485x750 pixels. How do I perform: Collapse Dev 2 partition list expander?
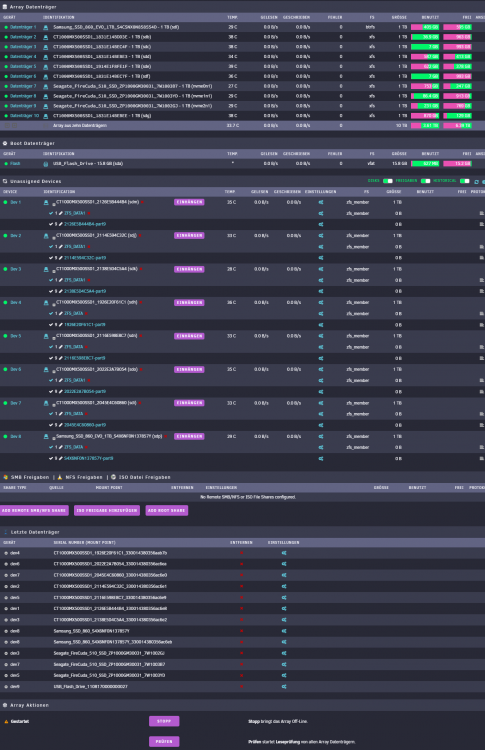click(x=54, y=237)
